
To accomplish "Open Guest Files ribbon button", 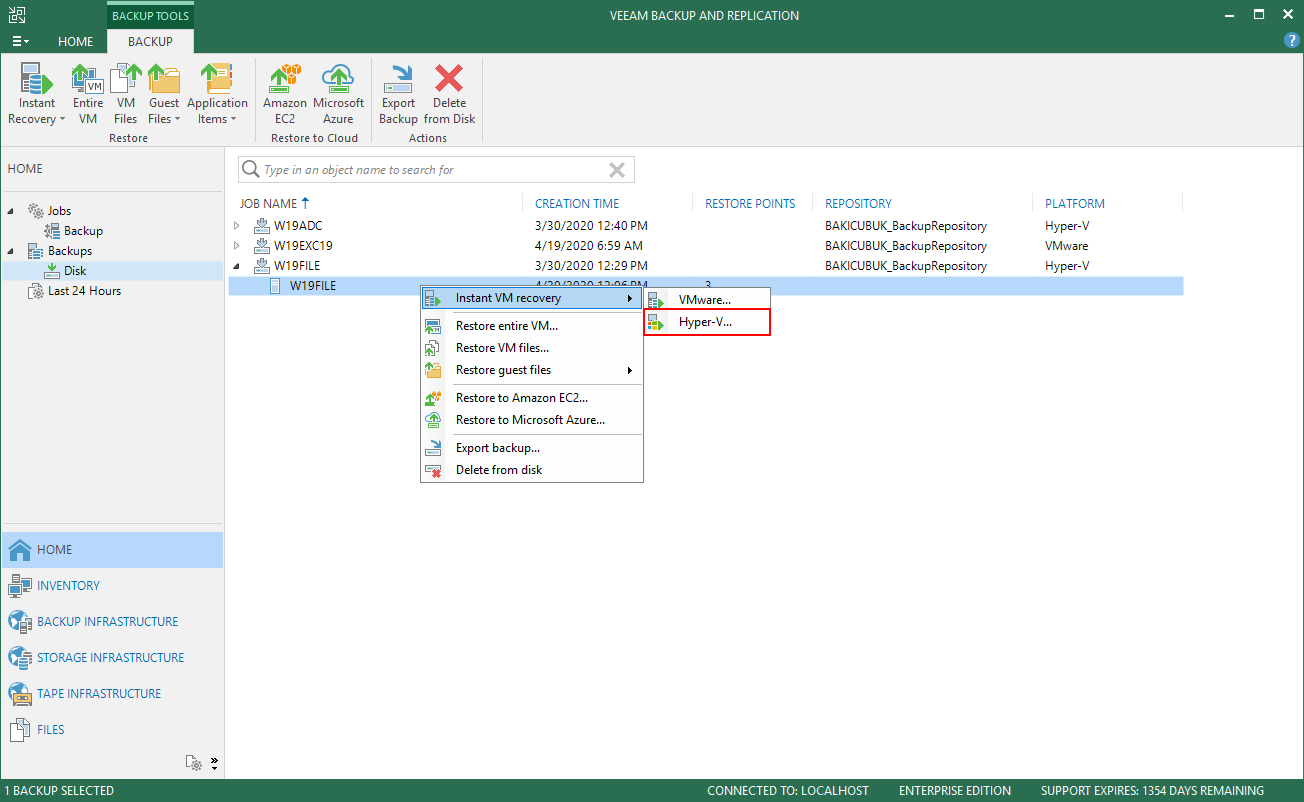I will 164,94.
